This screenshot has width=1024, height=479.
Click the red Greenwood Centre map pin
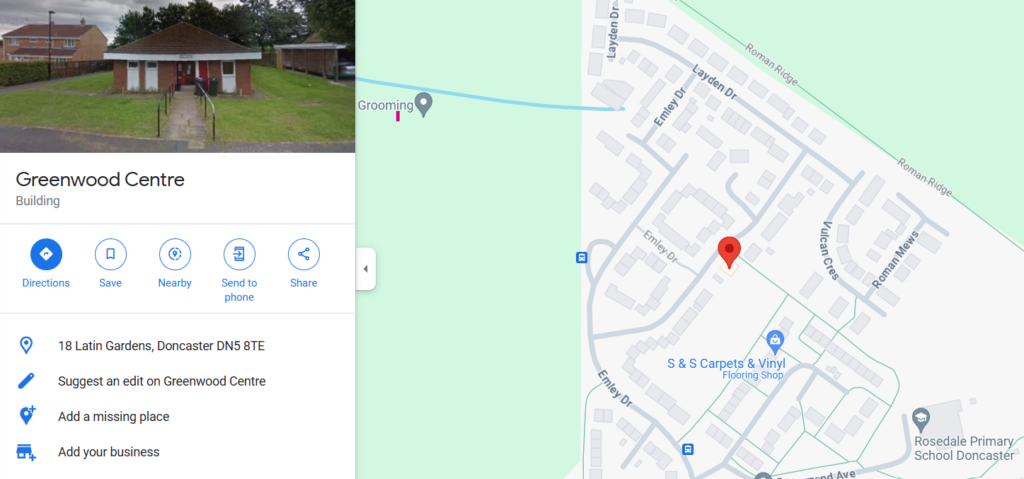[729, 252]
